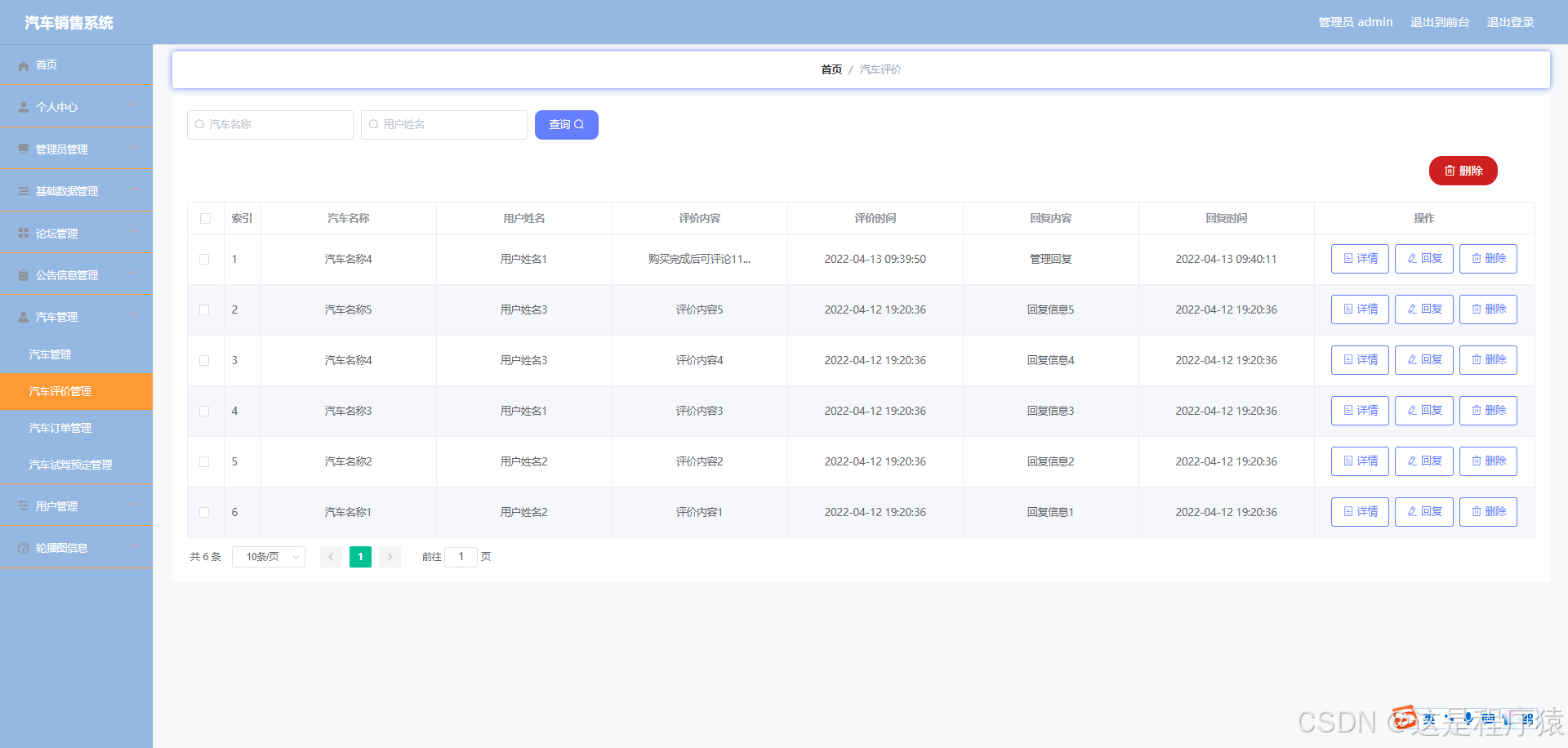The width and height of the screenshot is (1568, 748).
Task: Click the red batch 删除 button
Action: 1463,171
